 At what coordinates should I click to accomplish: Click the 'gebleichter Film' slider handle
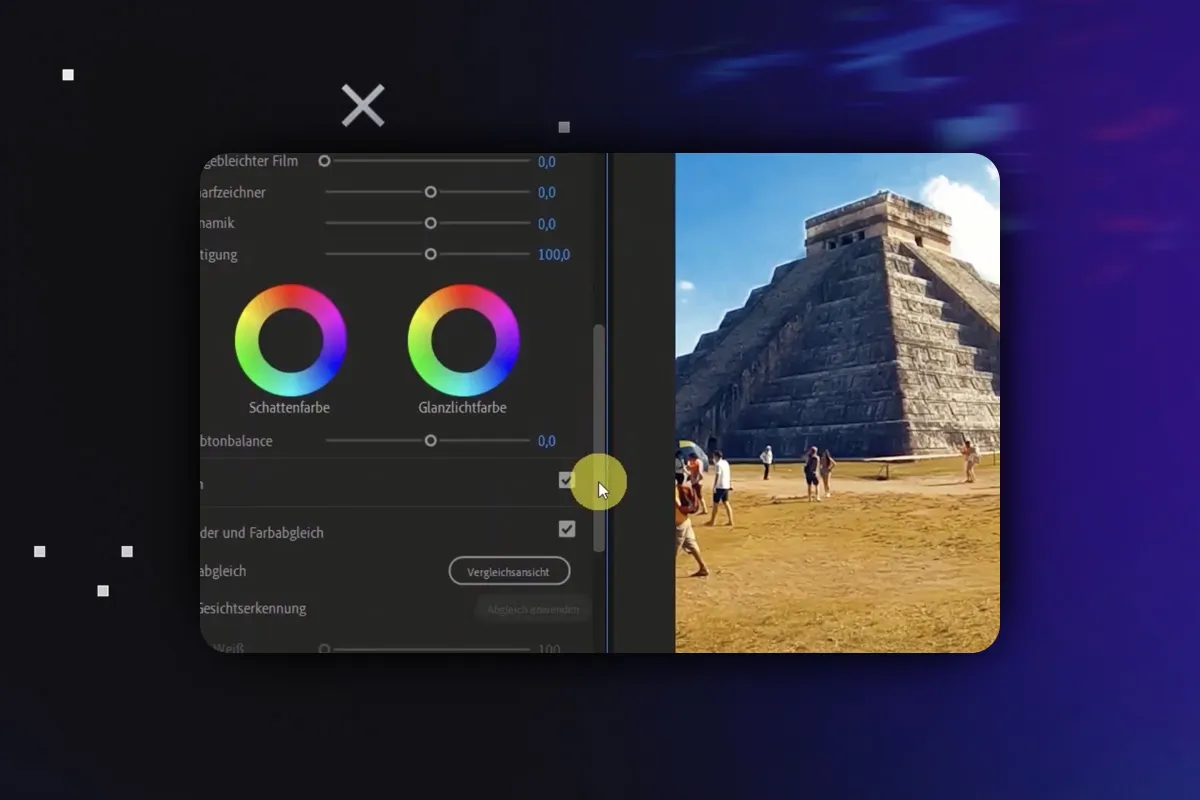click(324, 161)
